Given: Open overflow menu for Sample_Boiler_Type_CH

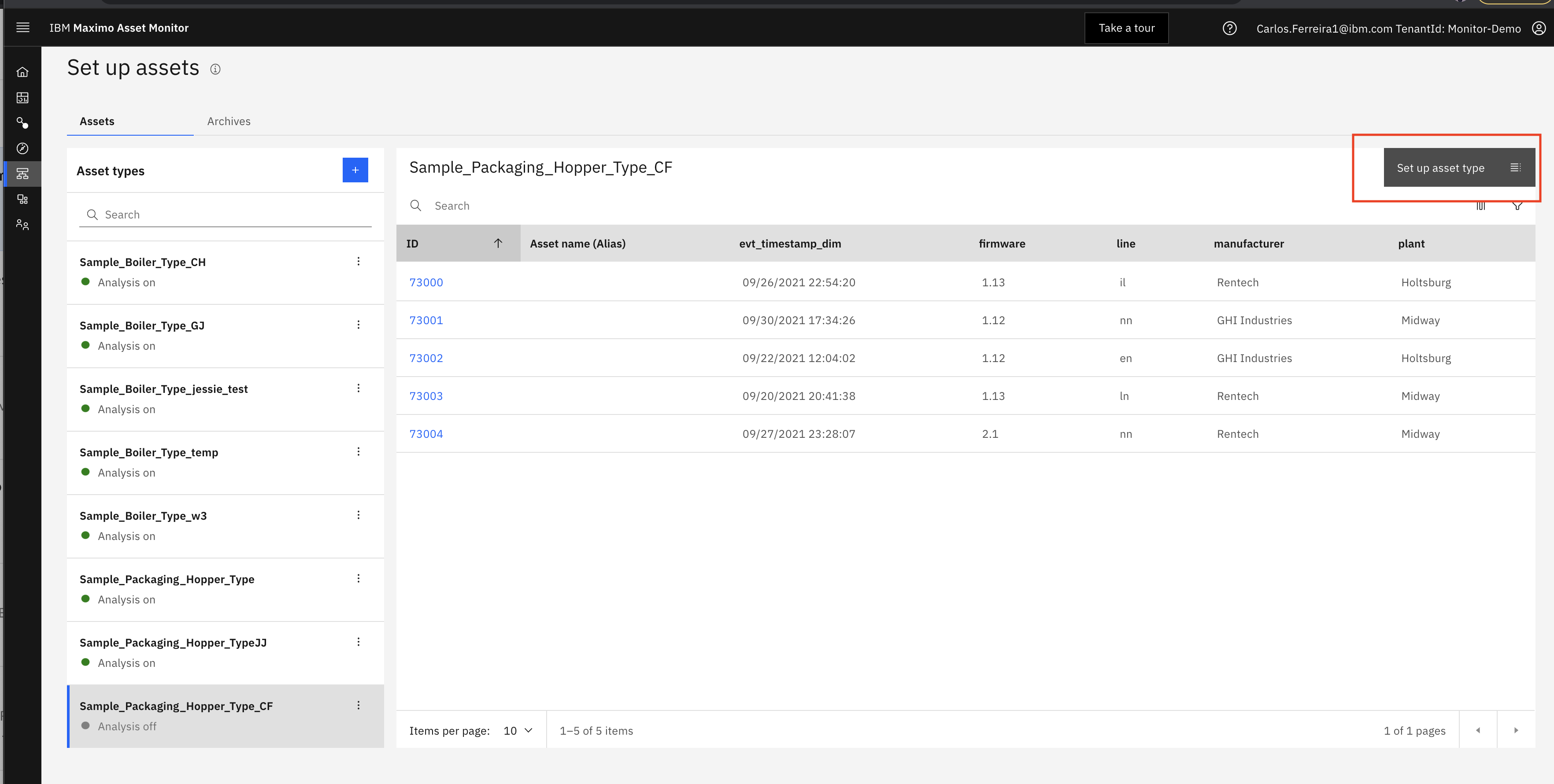Looking at the screenshot, I should point(359,261).
